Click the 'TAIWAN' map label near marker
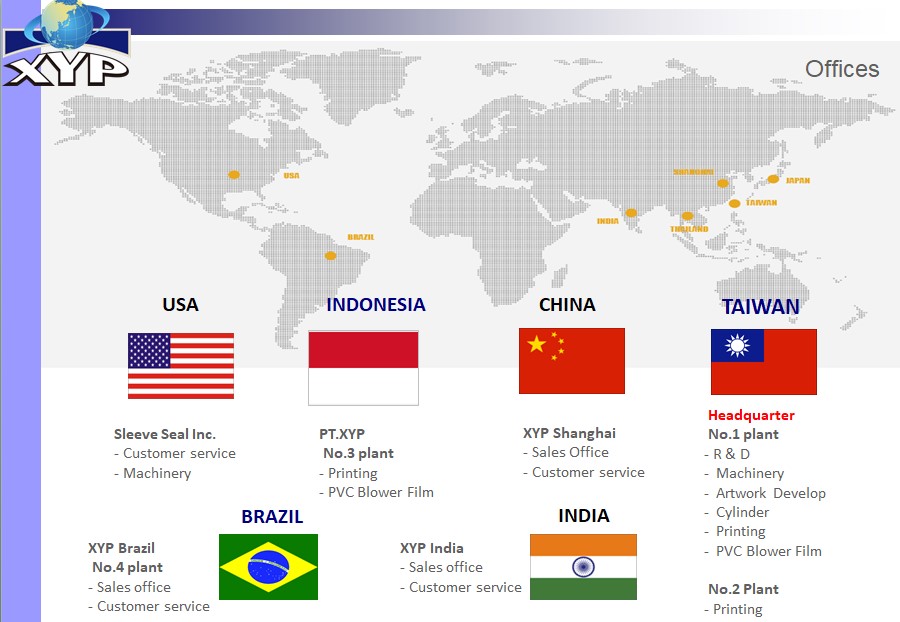900x622 pixels. pyautogui.click(x=761, y=203)
